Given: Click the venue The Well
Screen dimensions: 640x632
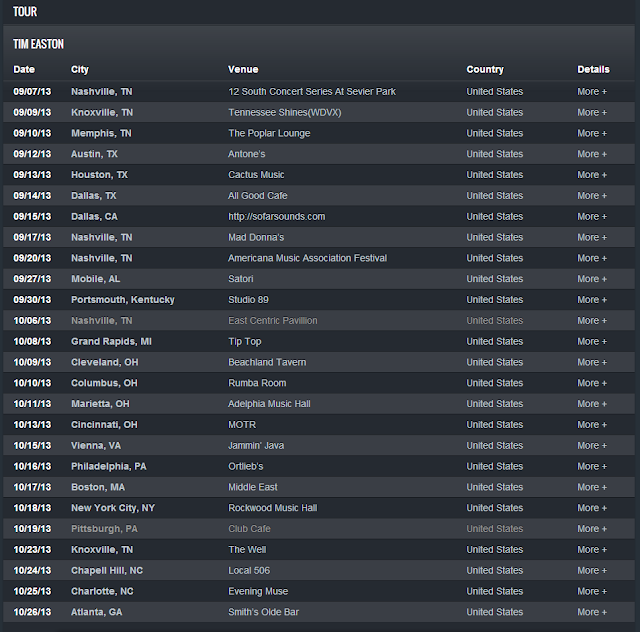Looking at the screenshot, I should coord(247,550).
